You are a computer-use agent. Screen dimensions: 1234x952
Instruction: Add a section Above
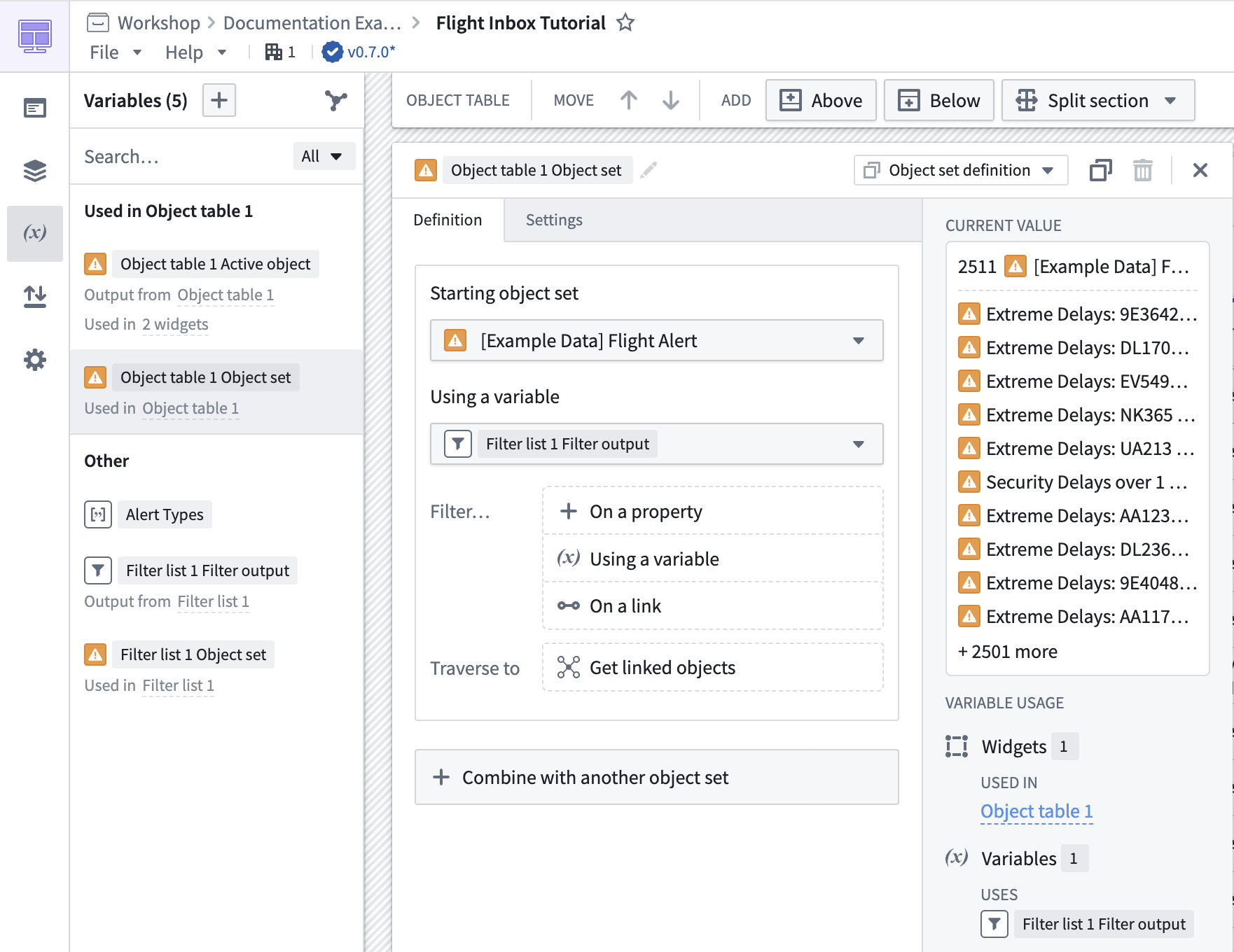[x=821, y=100]
